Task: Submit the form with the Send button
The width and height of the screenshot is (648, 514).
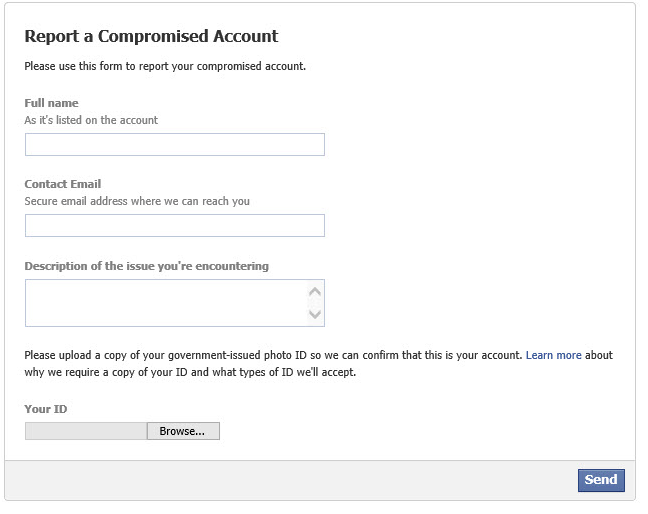Action: (600, 480)
